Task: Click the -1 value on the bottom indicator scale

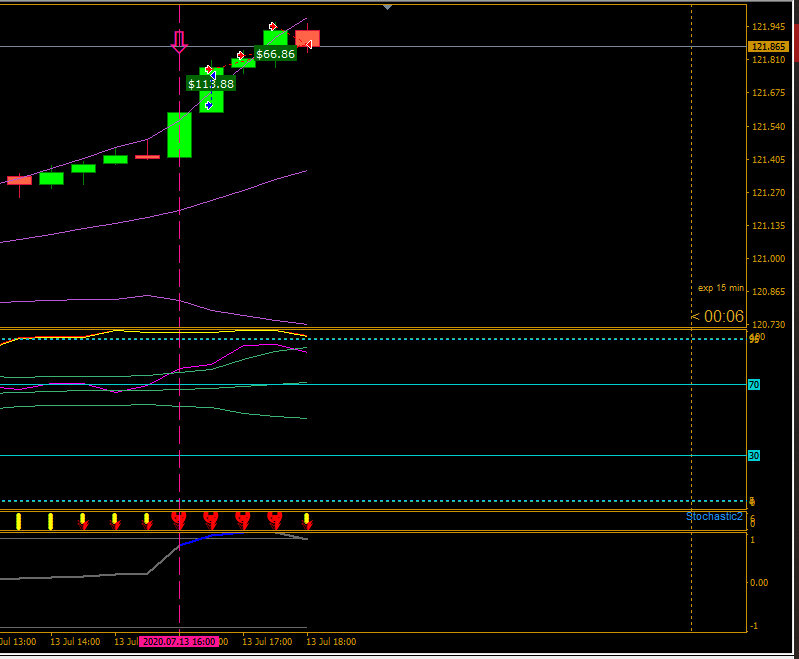Action: (x=754, y=626)
